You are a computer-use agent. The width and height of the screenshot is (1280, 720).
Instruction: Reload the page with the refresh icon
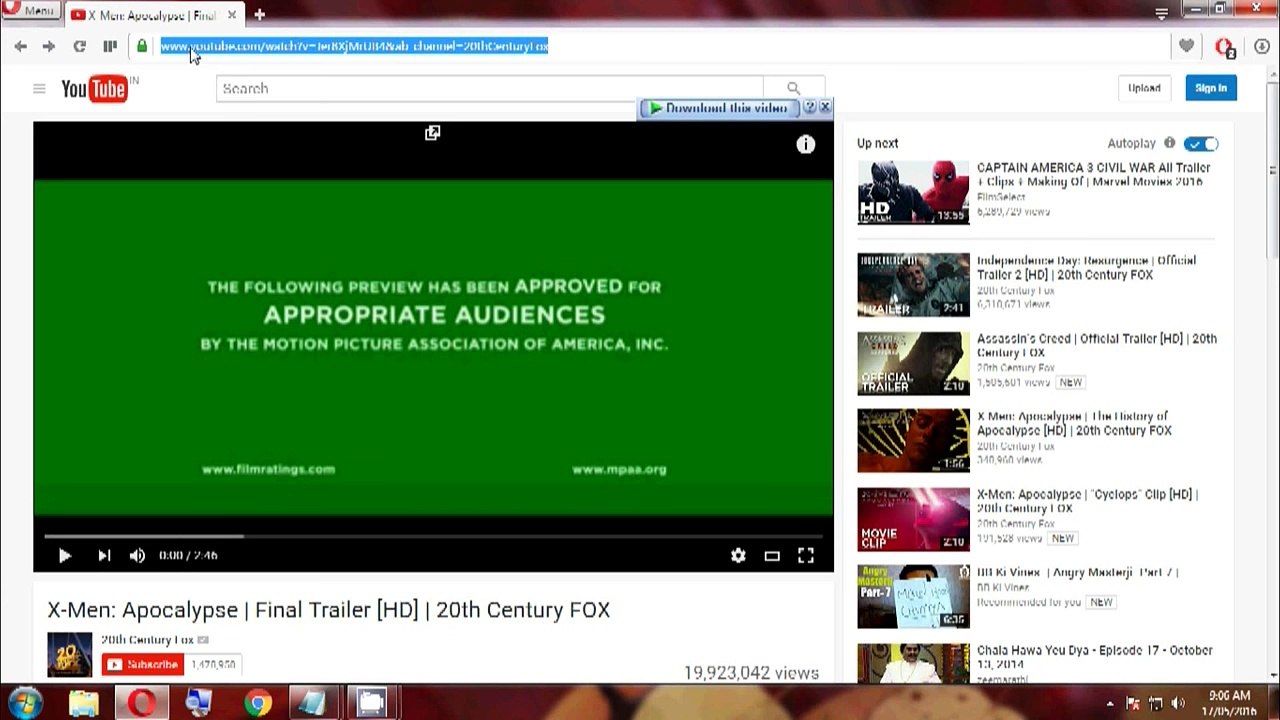click(79, 46)
